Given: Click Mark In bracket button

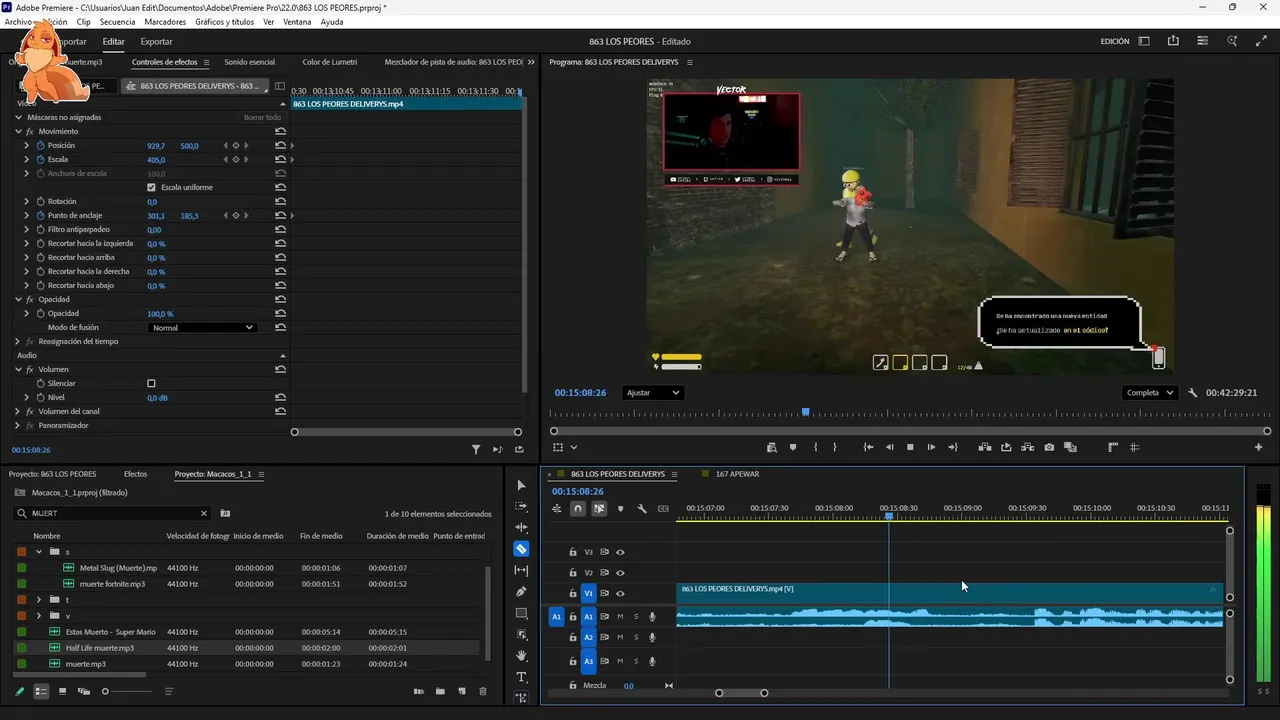Looking at the screenshot, I should (x=816, y=447).
